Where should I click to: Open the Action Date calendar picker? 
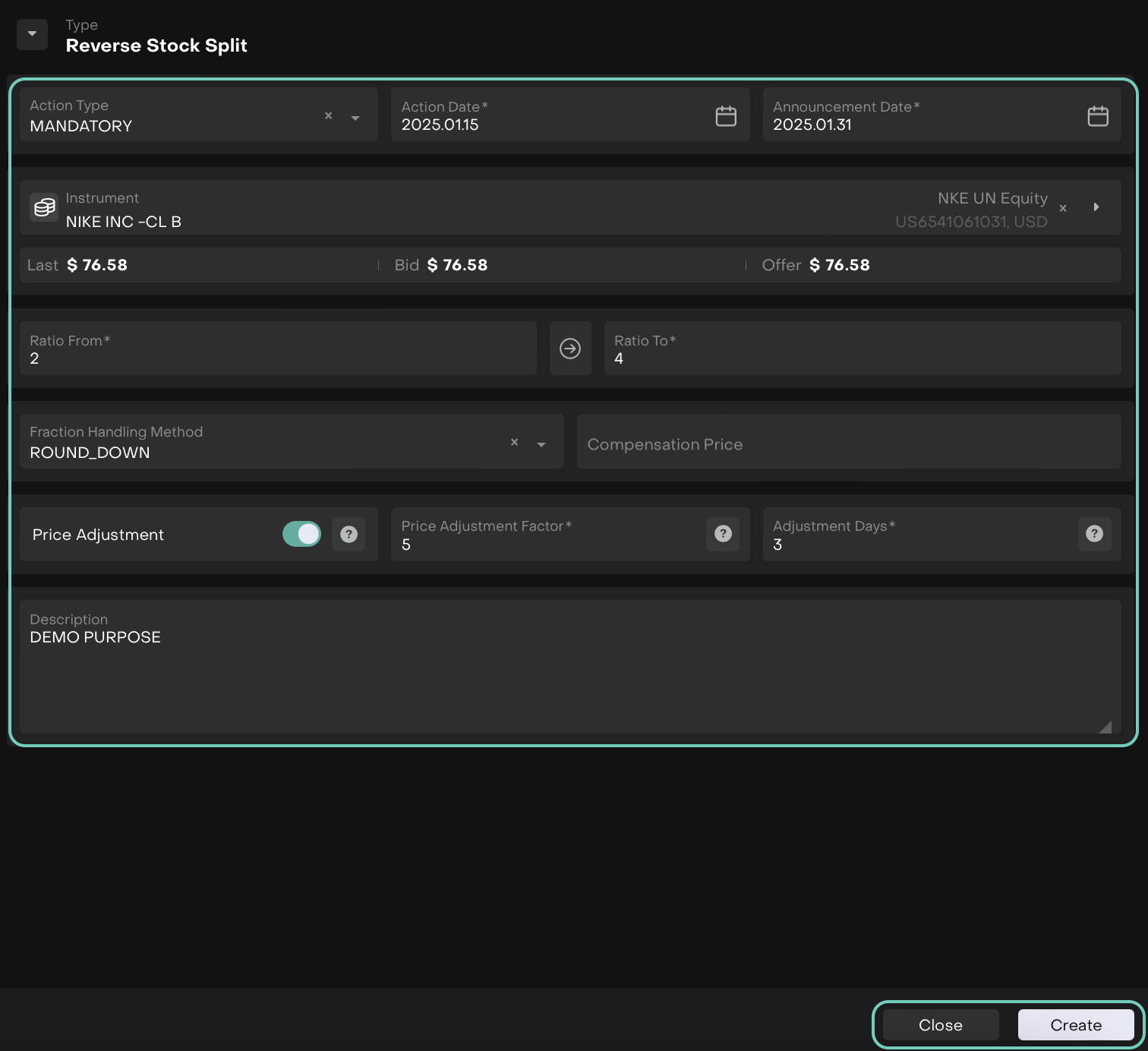(726, 116)
